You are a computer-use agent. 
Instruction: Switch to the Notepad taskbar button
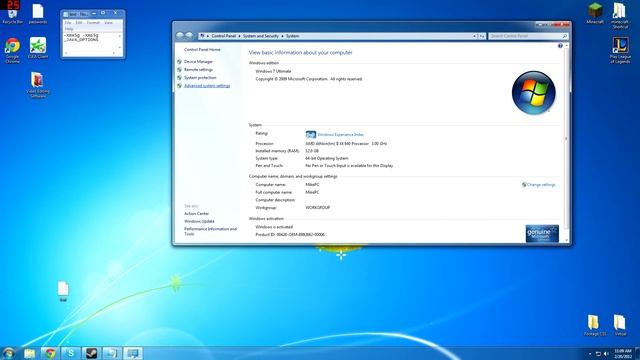pos(112,353)
